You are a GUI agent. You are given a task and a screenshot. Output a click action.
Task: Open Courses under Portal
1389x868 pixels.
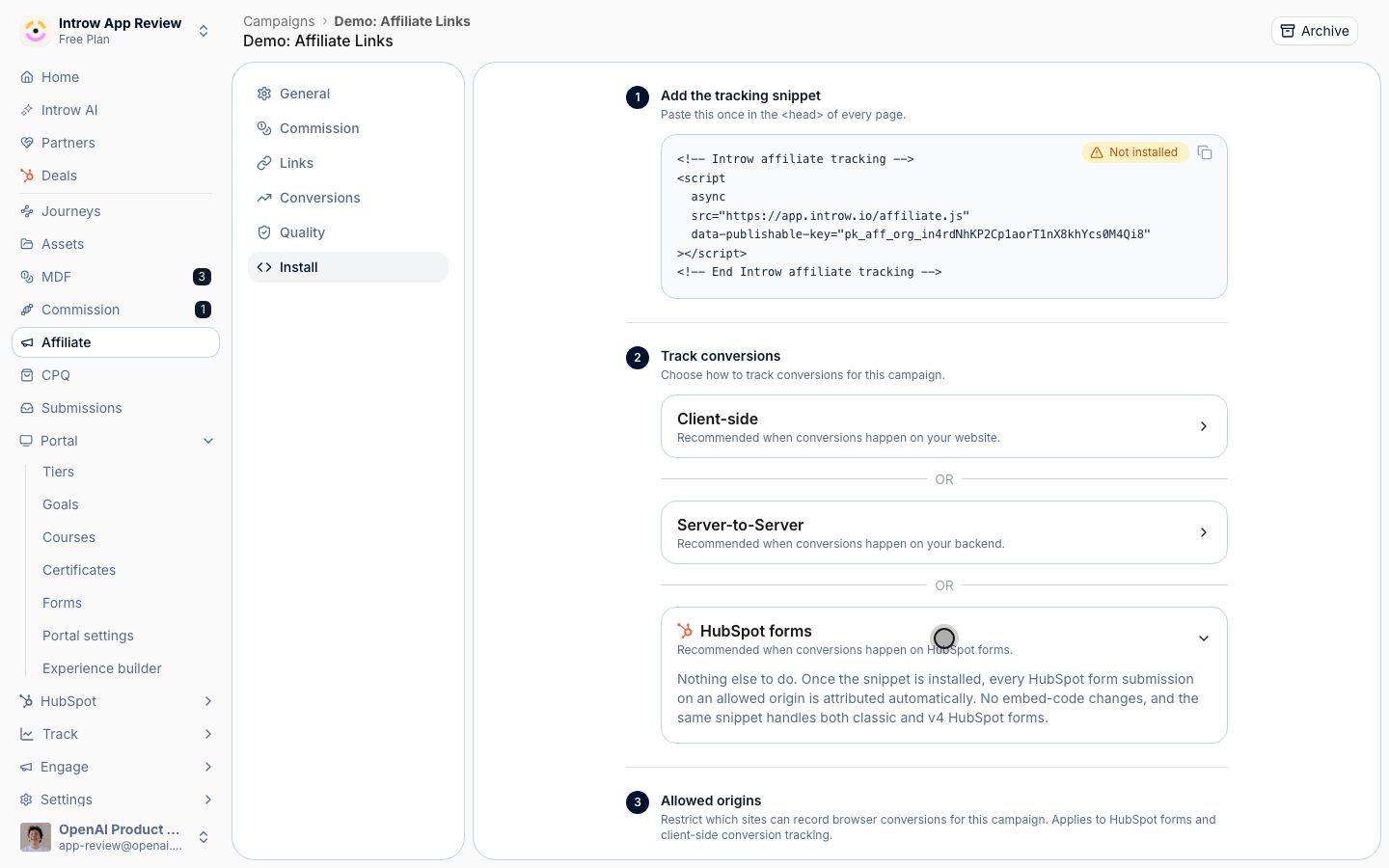click(x=69, y=537)
